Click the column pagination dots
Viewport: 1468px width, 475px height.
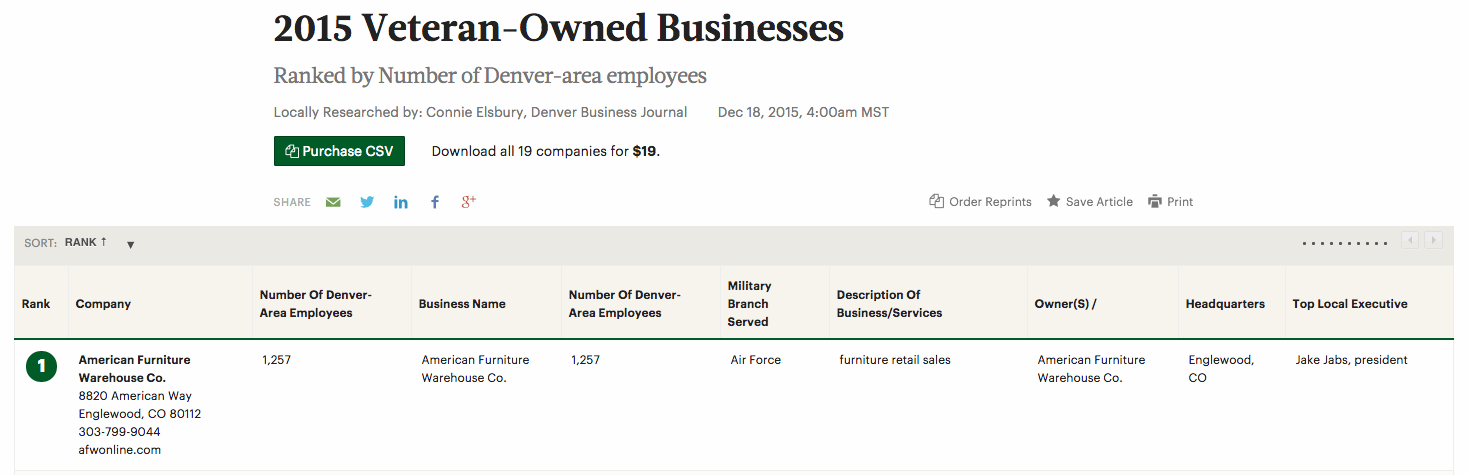pos(1345,243)
